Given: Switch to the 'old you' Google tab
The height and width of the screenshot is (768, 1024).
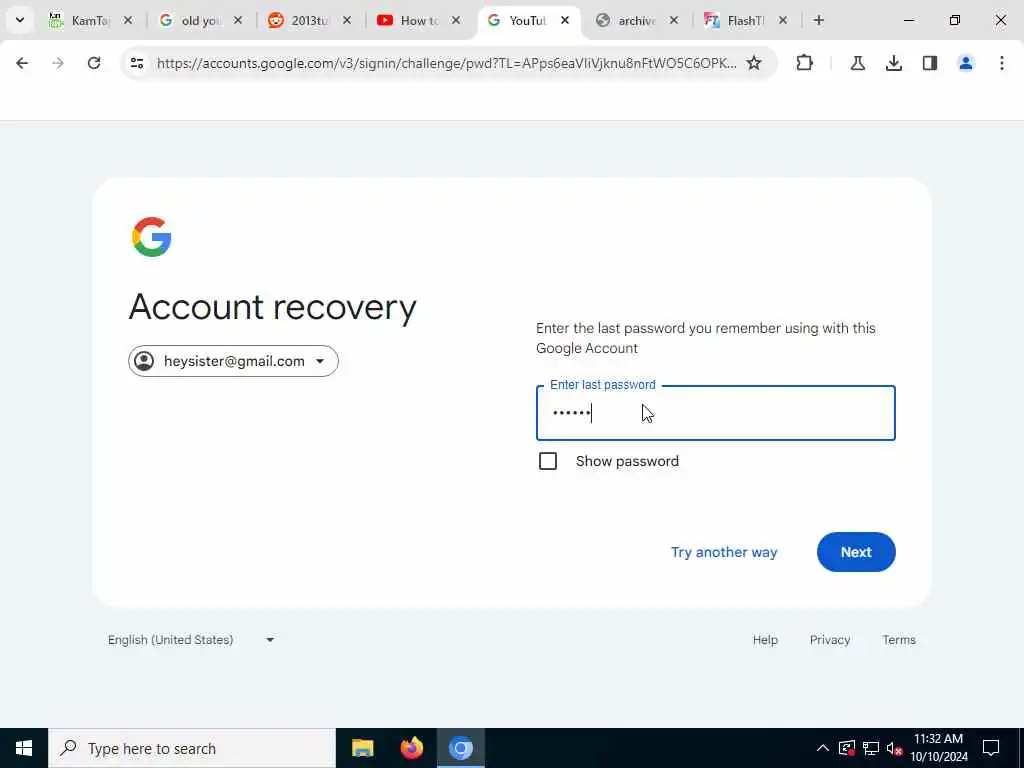Looking at the screenshot, I should click(199, 20).
